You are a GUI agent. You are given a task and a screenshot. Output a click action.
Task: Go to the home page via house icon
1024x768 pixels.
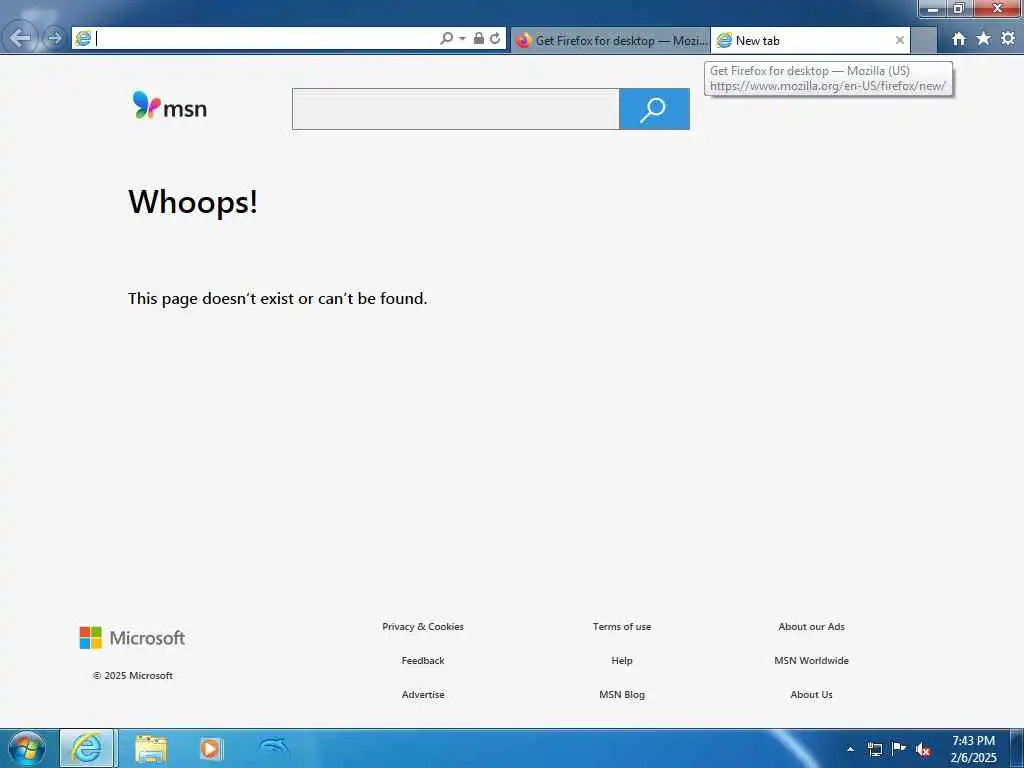(x=959, y=39)
